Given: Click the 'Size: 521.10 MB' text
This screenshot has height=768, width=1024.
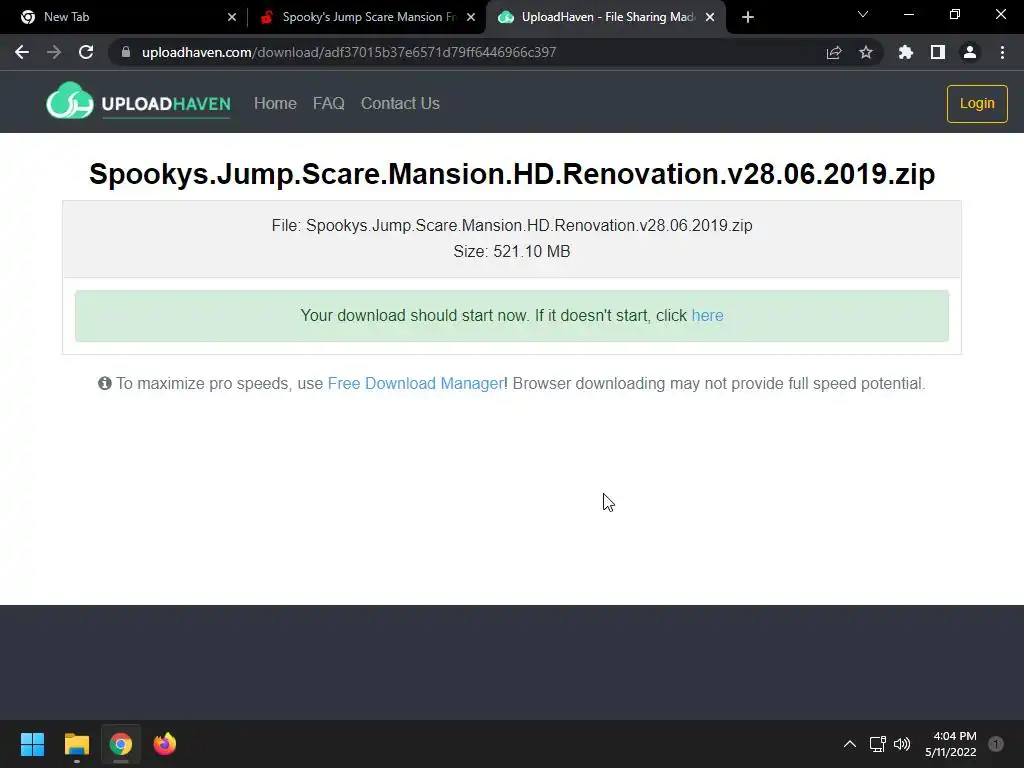Looking at the screenshot, I should pyautogui.click(x=512, y=251).
